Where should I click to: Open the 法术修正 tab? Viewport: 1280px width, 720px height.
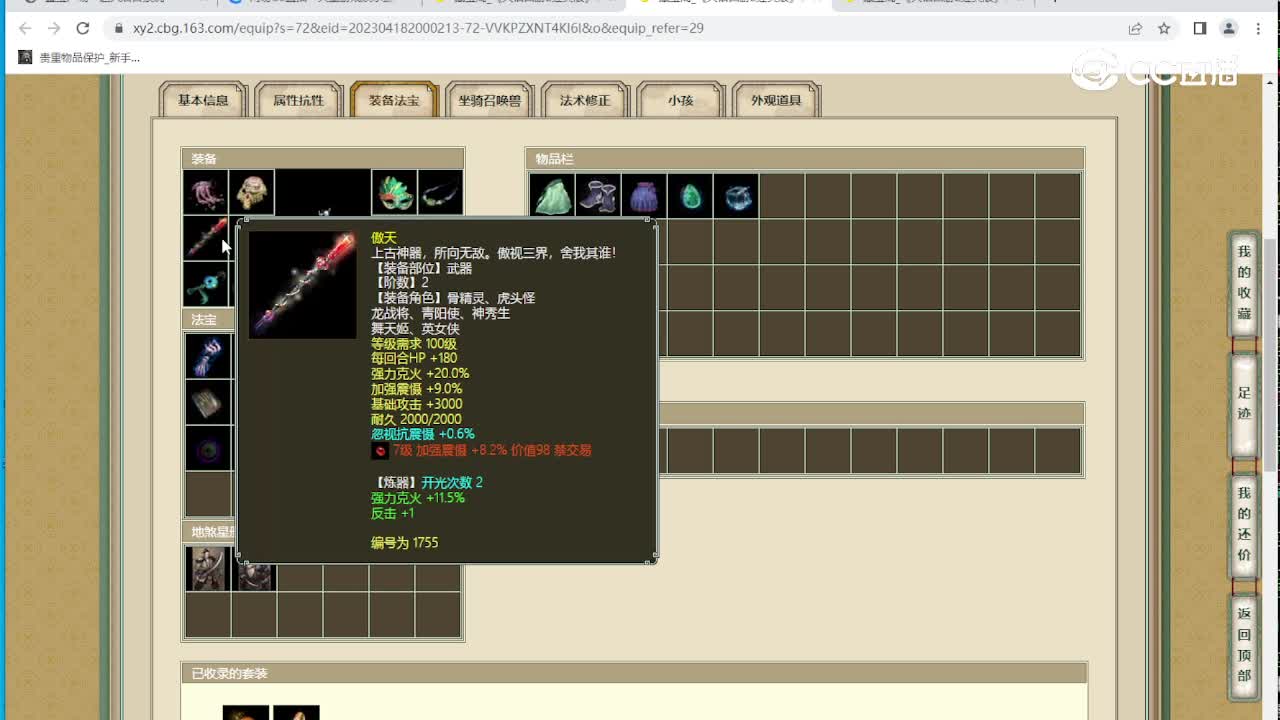click(x=585, y=100)
